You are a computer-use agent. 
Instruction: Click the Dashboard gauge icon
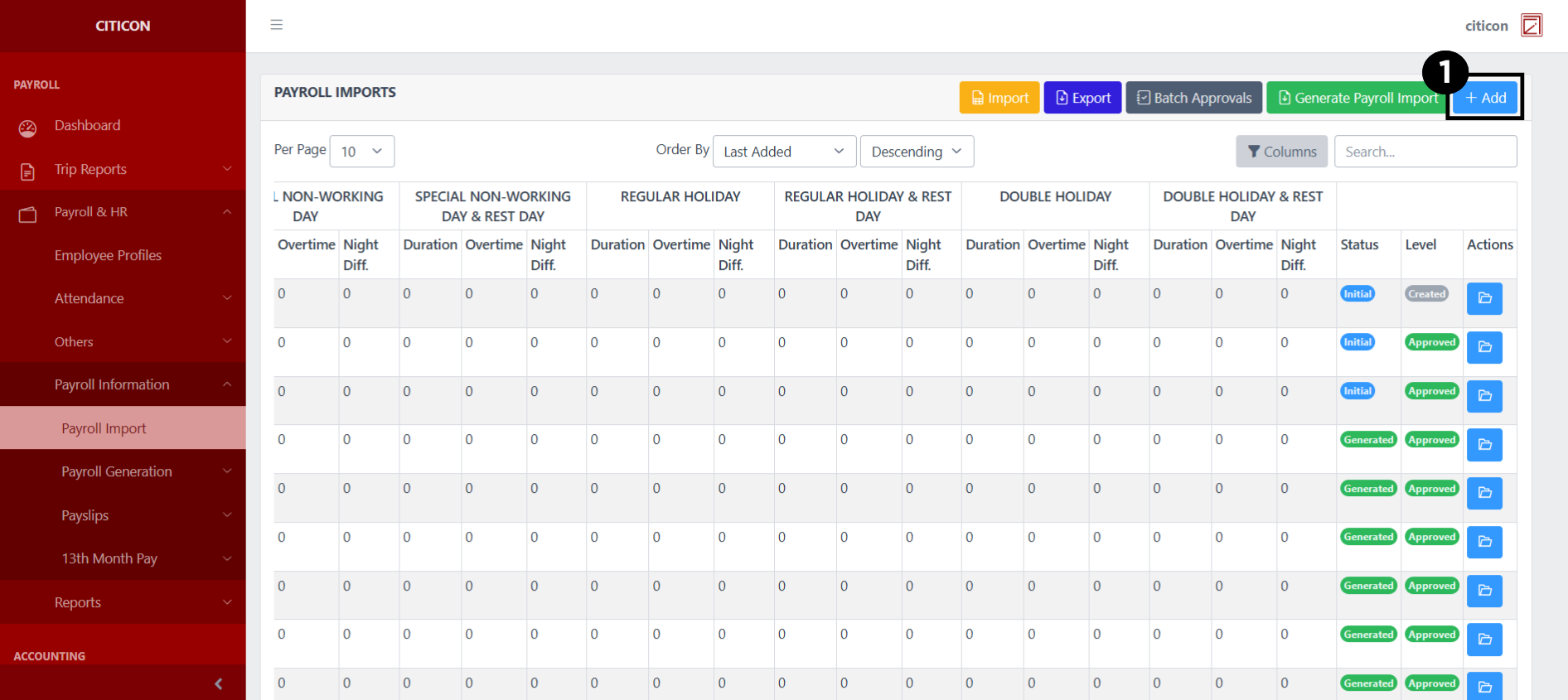(28, 128)
